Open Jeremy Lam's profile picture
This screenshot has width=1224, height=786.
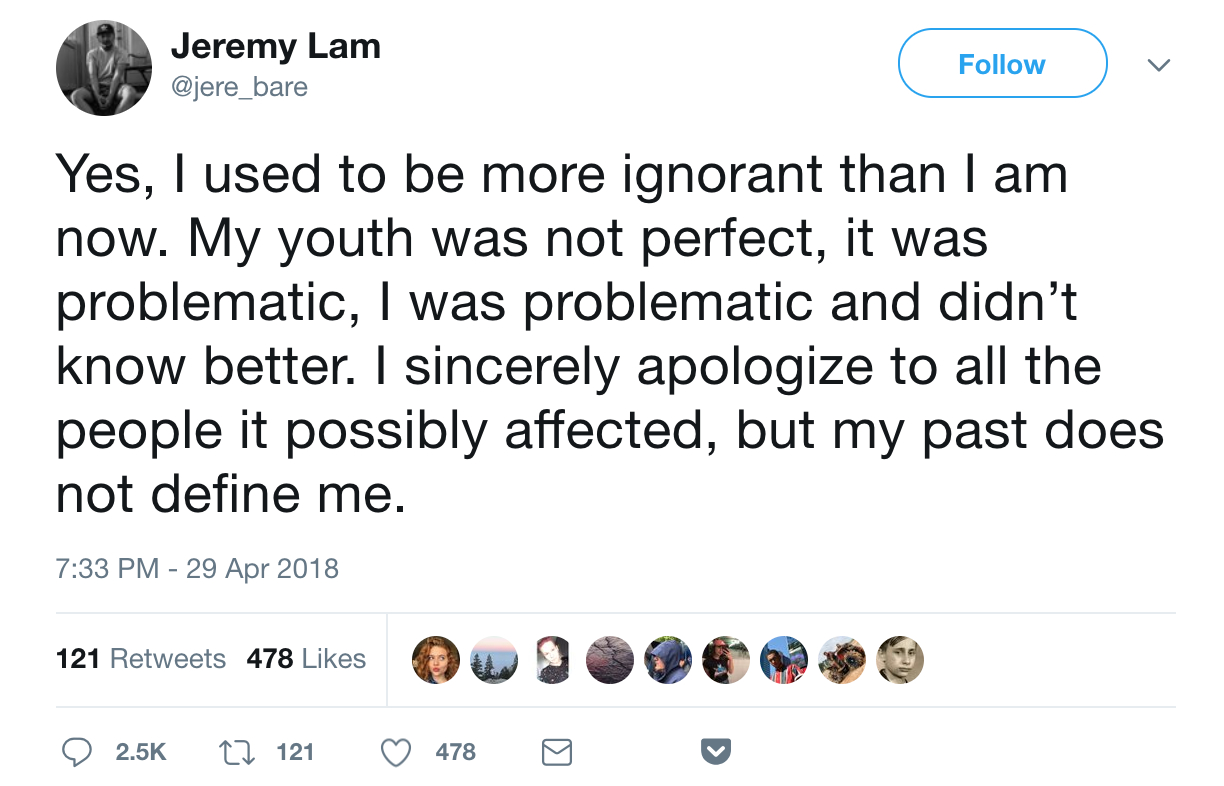pyautogui.click(x=104, y=67)
